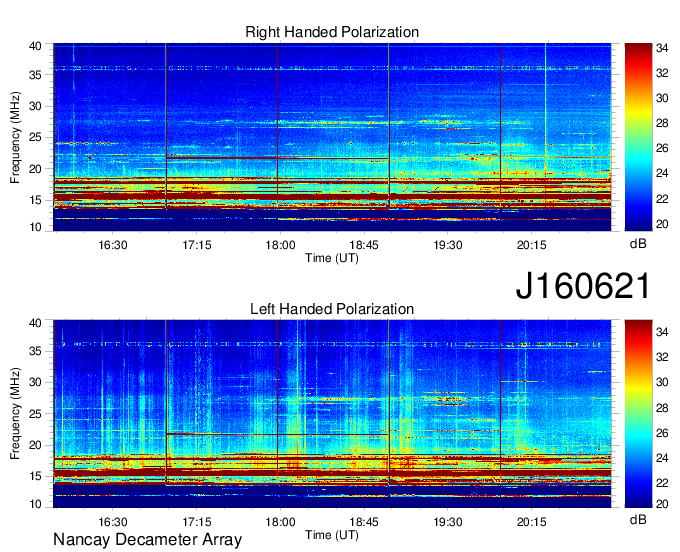Click the 34 value on upper color bar
680x552 pixels.
pyautogui.click(x=662, y=48)
